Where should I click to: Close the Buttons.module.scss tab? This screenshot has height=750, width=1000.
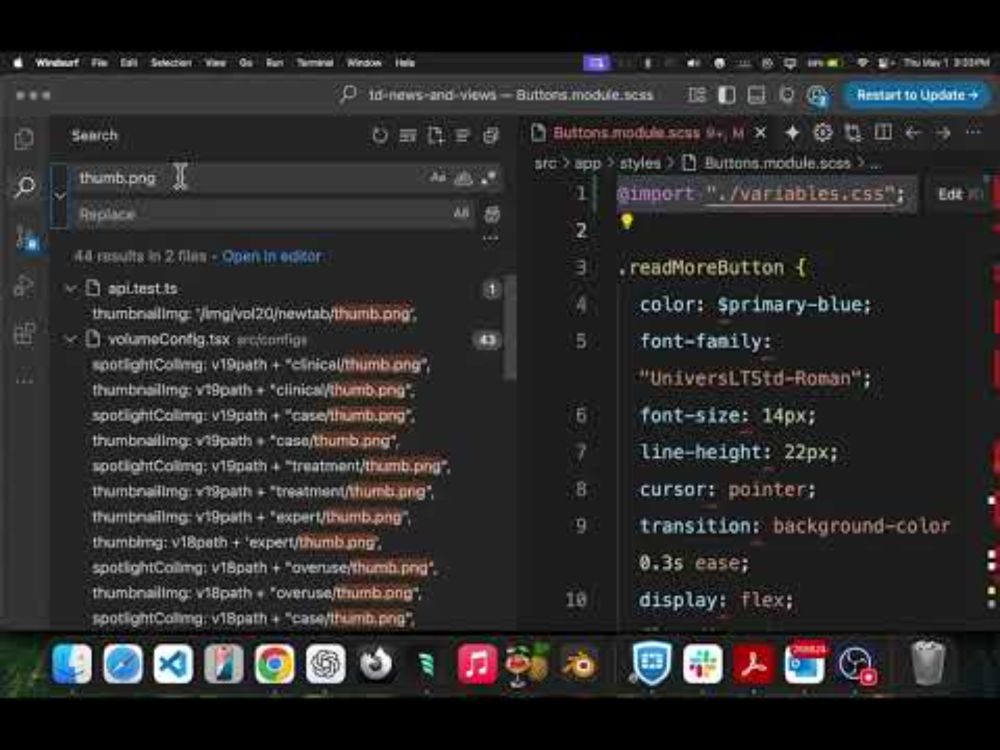click(760, 133)
